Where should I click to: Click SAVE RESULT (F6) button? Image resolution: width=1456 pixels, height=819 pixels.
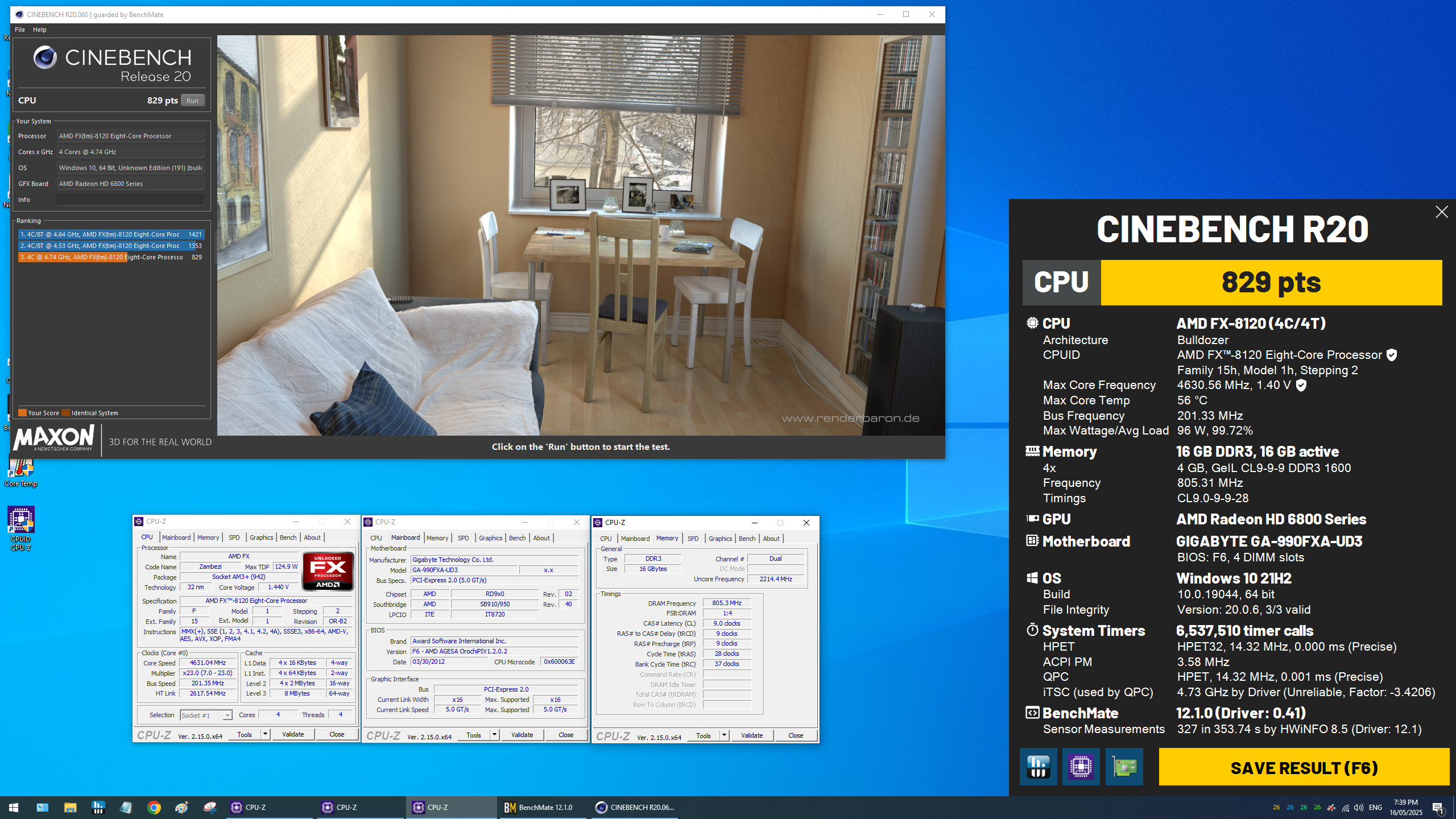click(x=1304, y=767)
